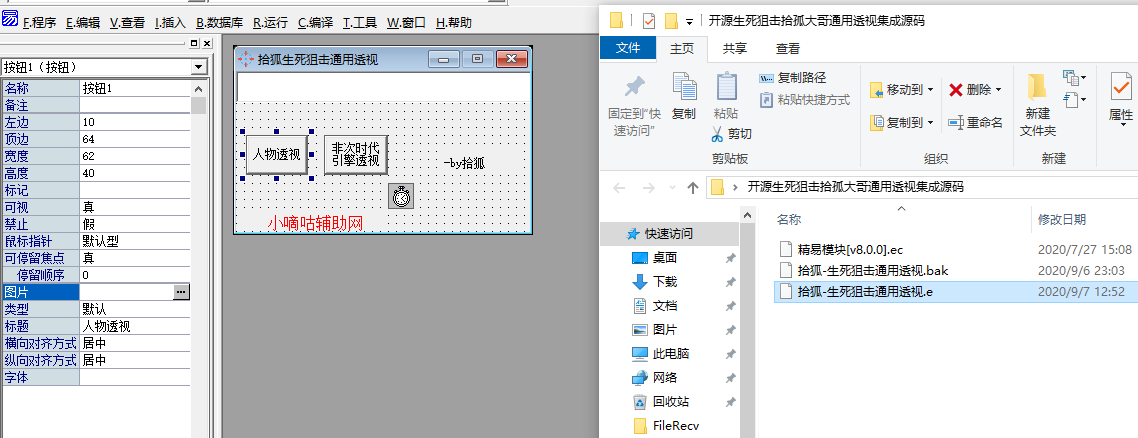The image size is (1138, 438).
Task: Open the R.运行 menu
Action: (271, 22)
